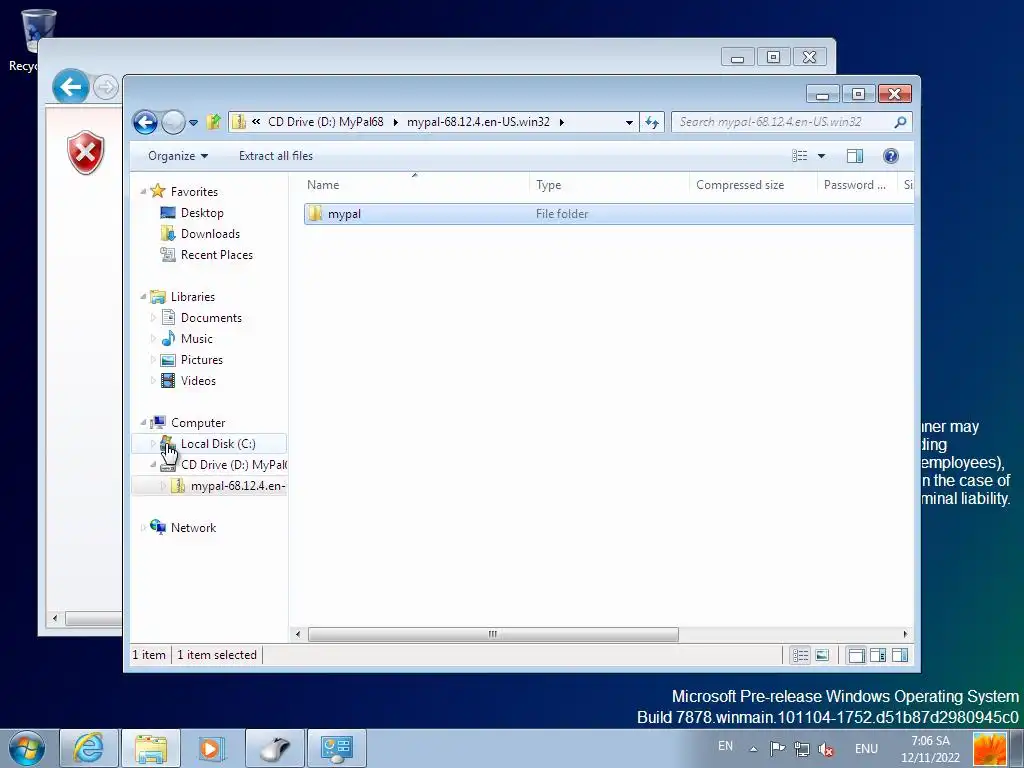Screen dimensions: 1024x768
Task: Launch Internet Explorer from taskbar
Action: [89, 748]
